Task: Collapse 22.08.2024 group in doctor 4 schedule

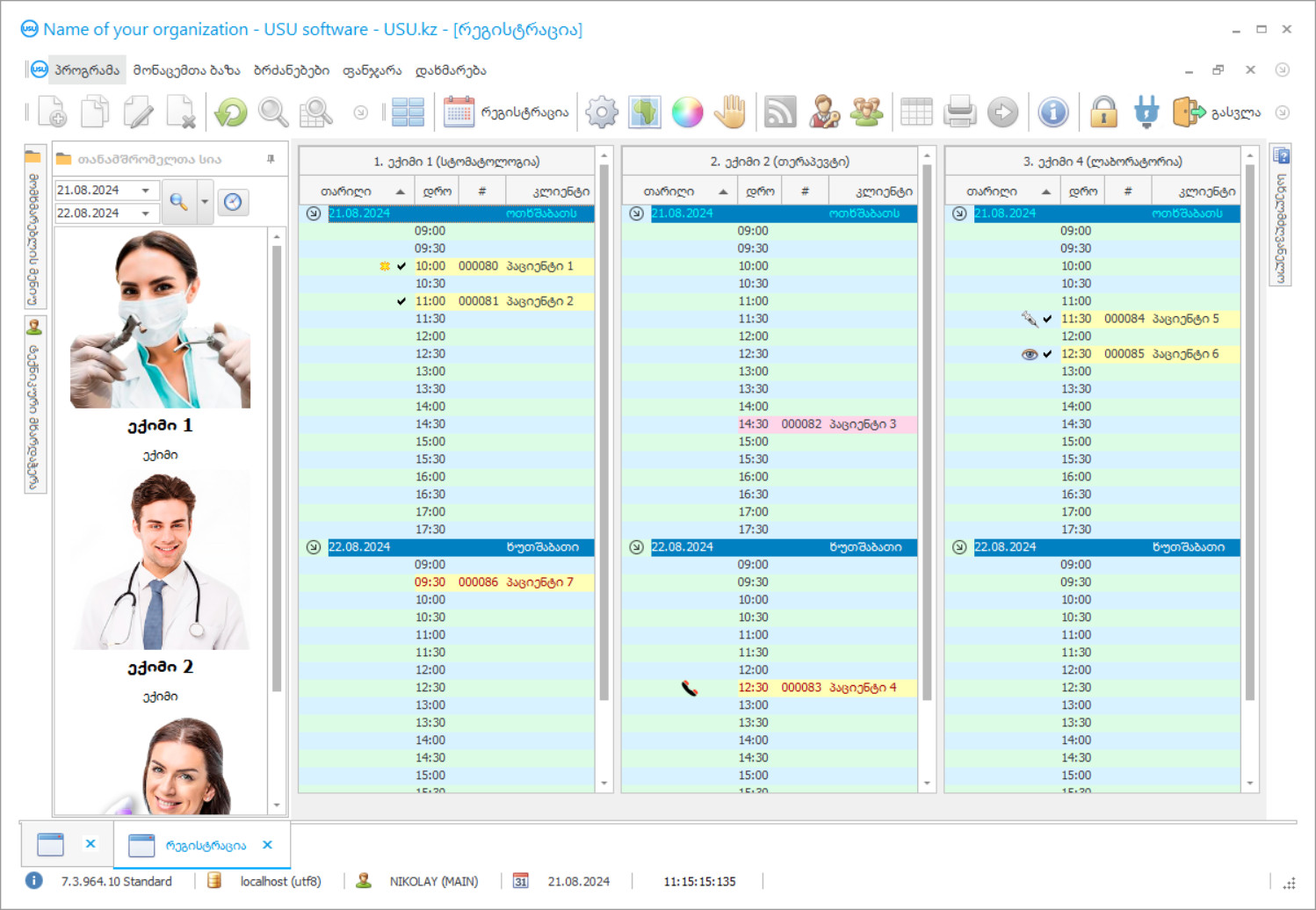Action: tap(959, 547)
